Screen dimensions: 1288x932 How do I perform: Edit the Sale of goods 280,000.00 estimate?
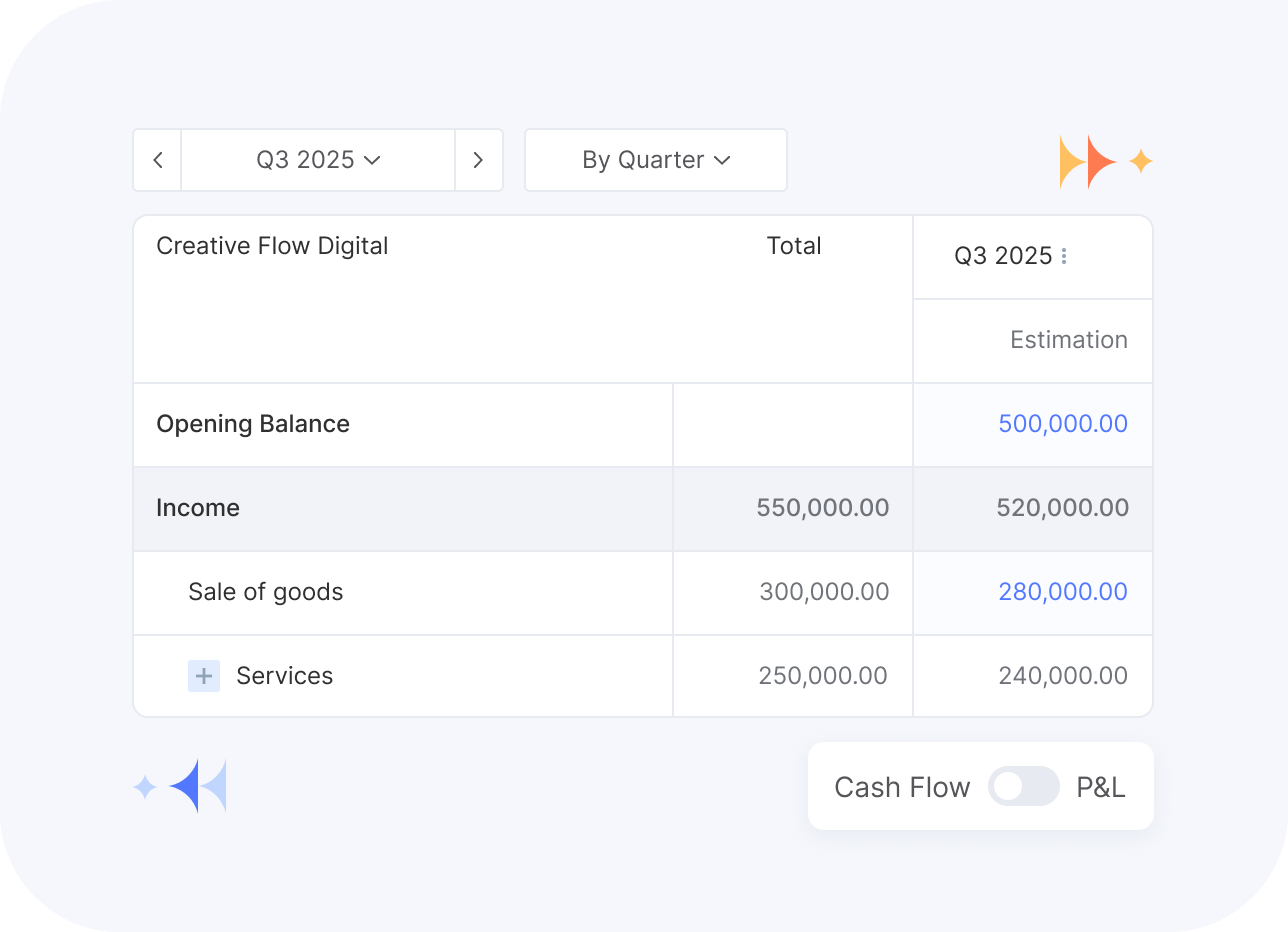1062,592
